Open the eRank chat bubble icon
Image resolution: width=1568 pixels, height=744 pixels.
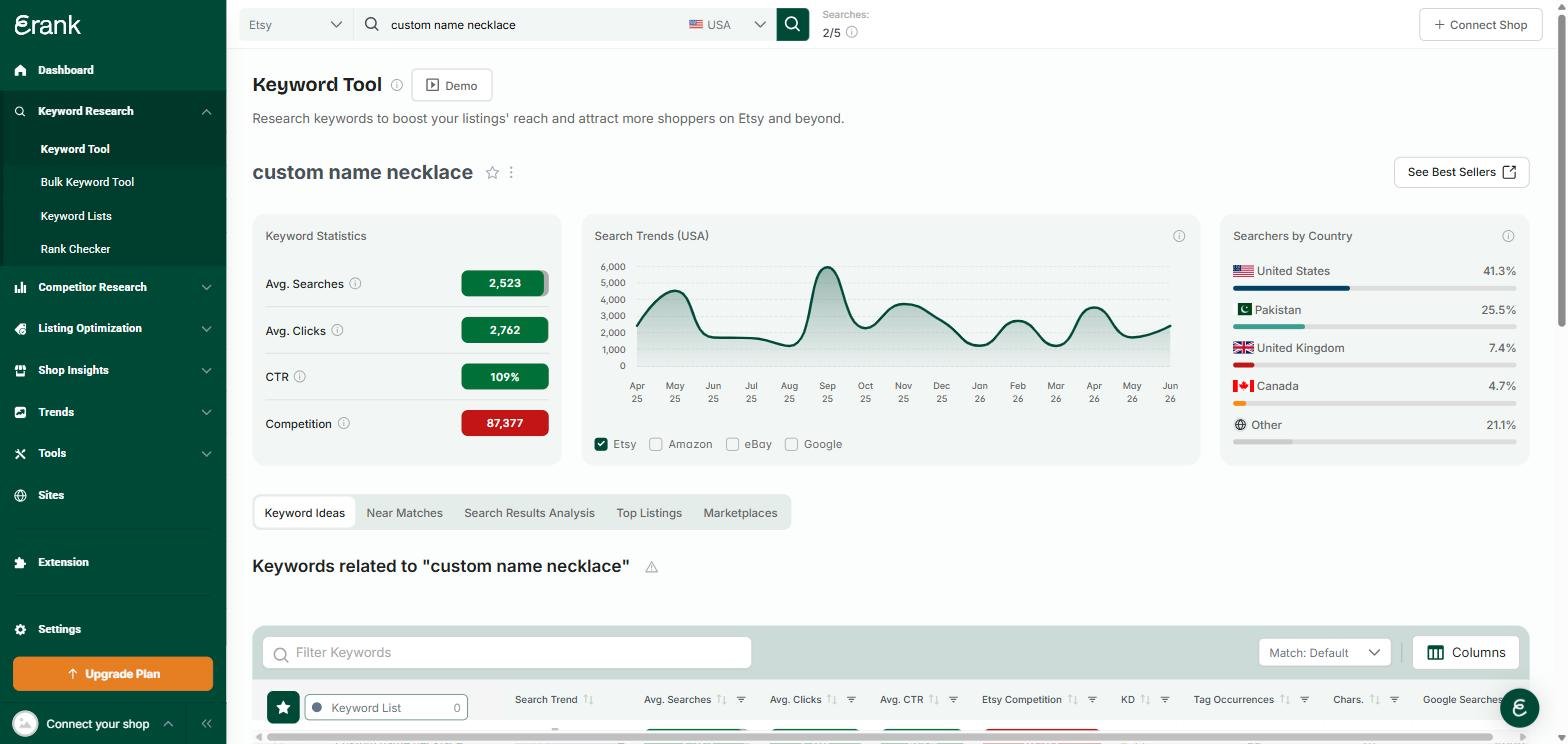point(1519,708)
